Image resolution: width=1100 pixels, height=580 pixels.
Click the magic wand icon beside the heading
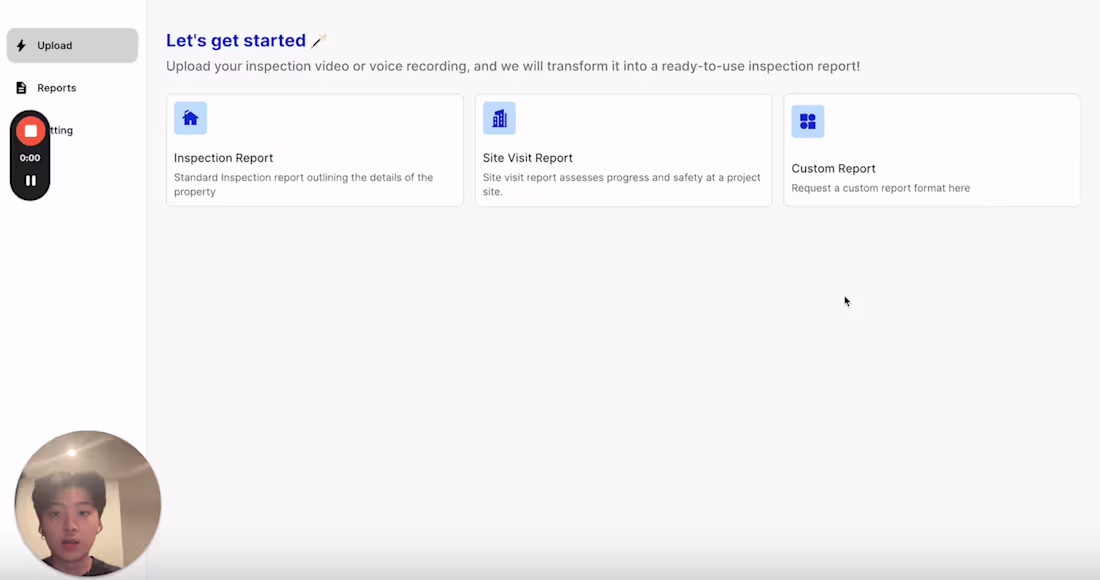click(318, 41)
